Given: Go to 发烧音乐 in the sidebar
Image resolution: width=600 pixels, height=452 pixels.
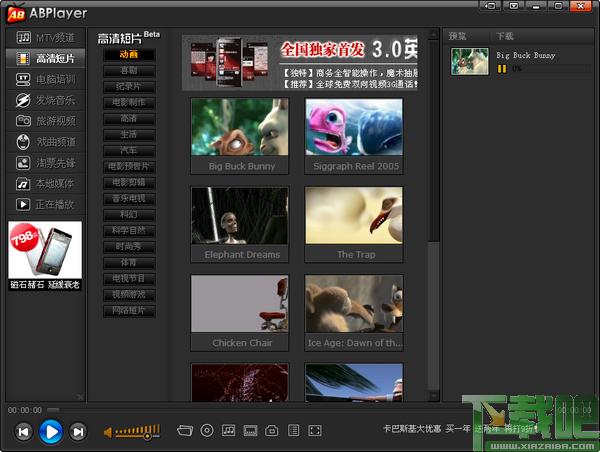Looking at the screenshot, I should [x=46, y=100].
